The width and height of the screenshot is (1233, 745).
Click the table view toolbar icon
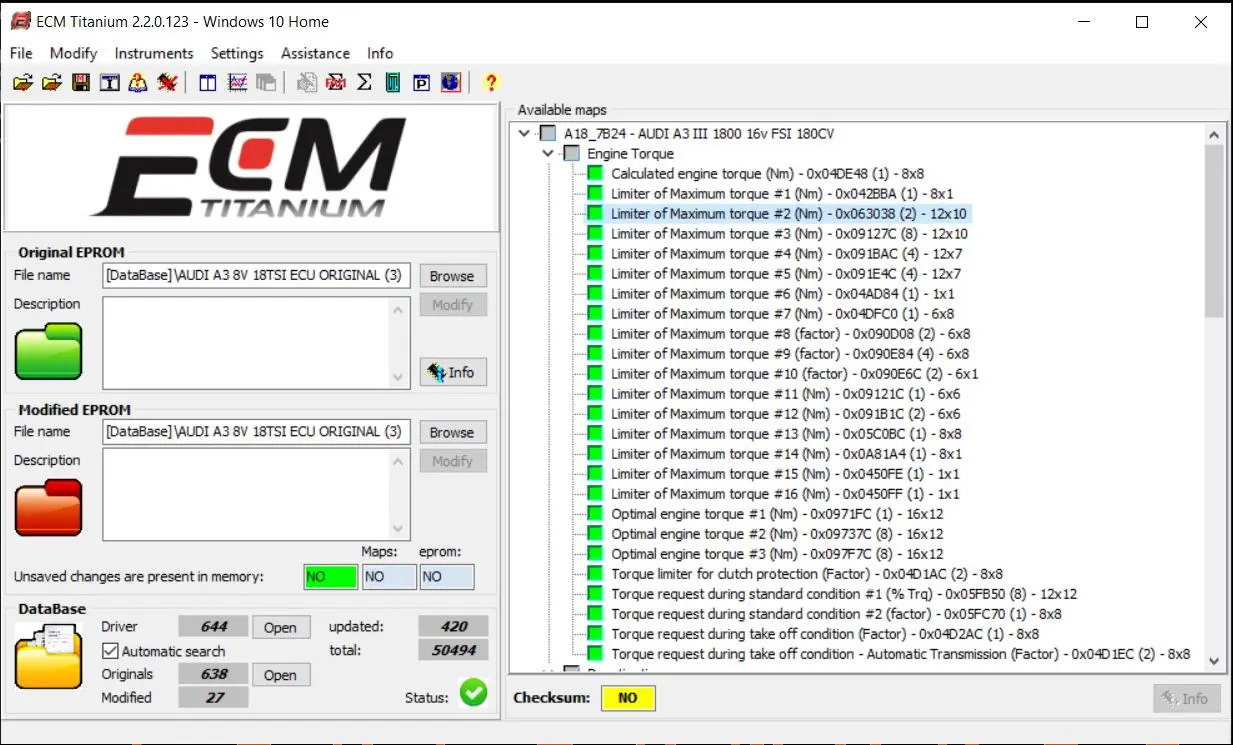[x=208, y=82]
